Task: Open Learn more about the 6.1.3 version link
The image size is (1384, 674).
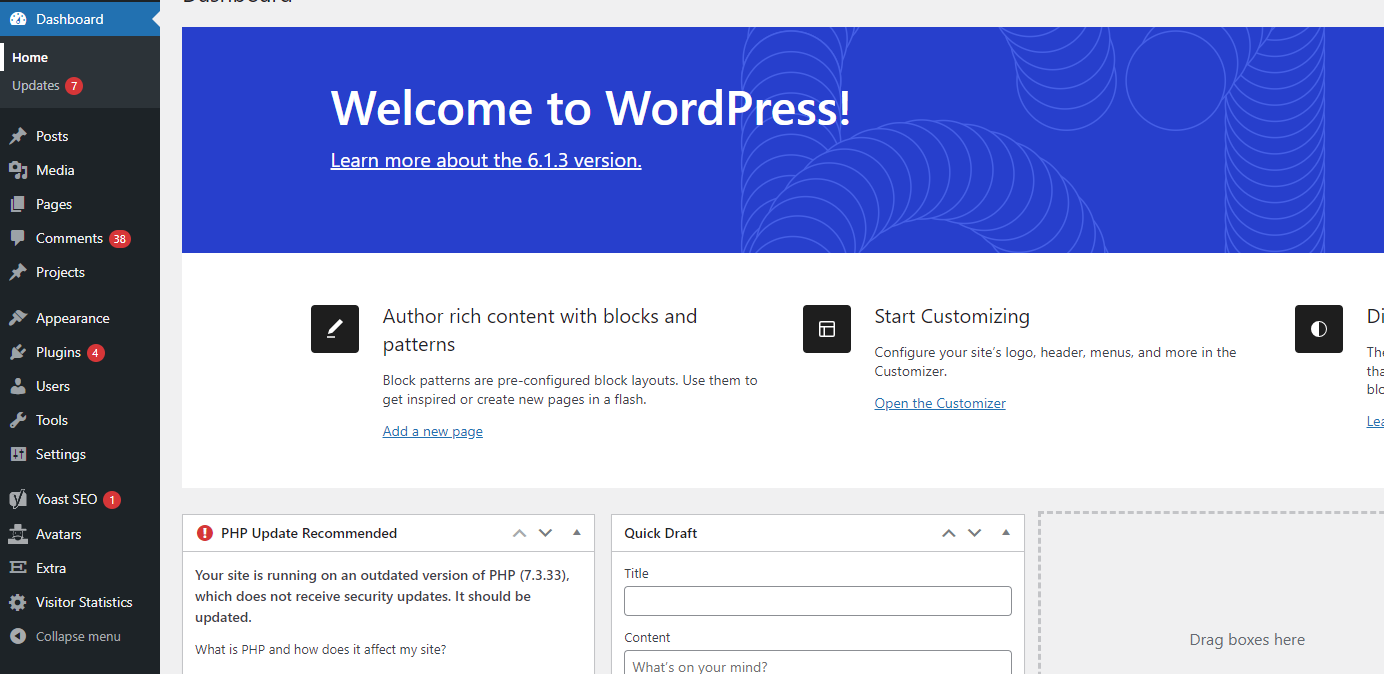Action: [x=486, y=160]
